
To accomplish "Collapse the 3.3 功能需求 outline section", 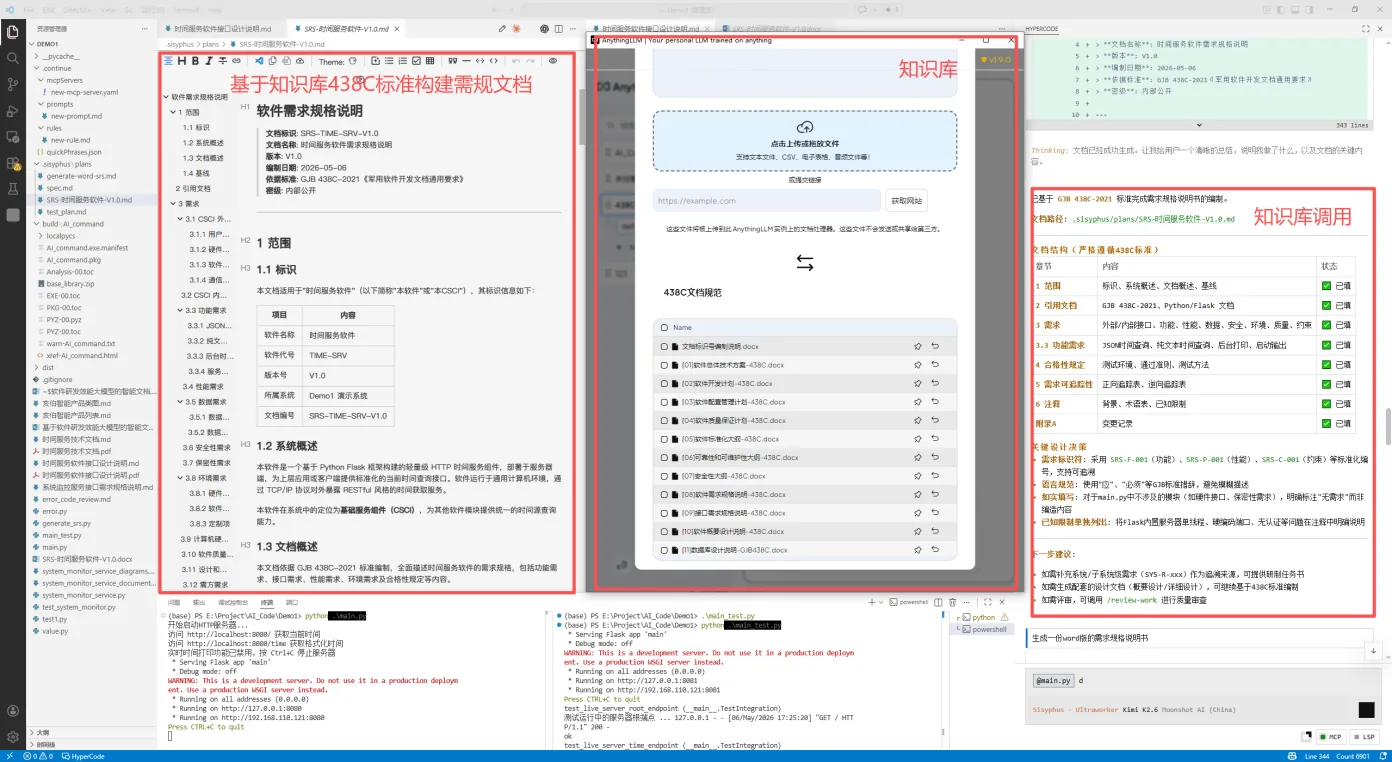I will (x=179, y=310).
